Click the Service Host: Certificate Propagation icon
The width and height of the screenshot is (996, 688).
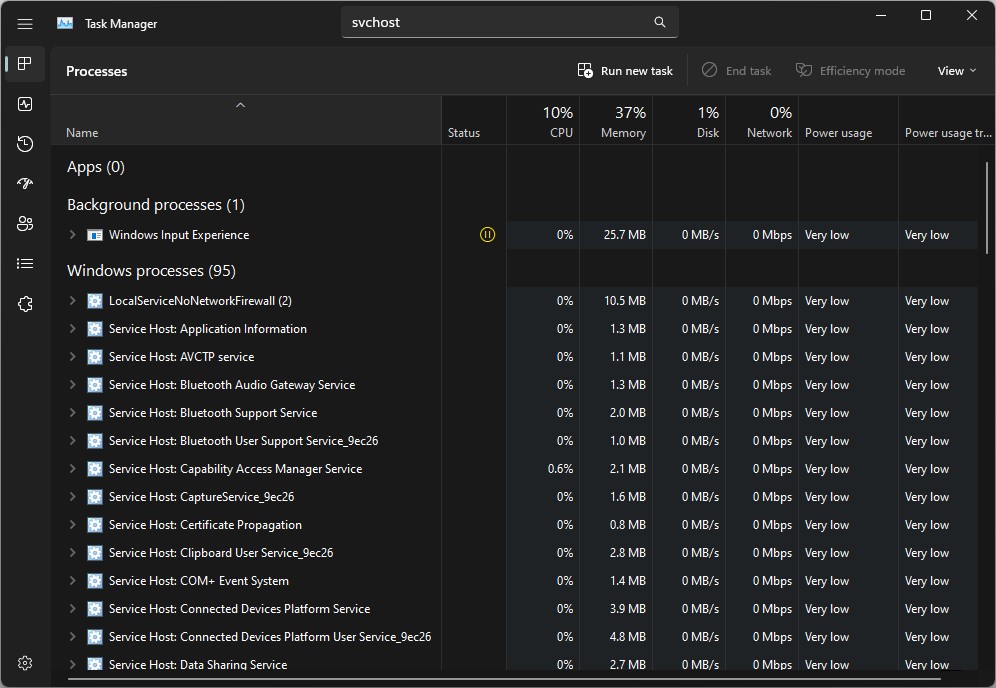click(x=95, y=525)
